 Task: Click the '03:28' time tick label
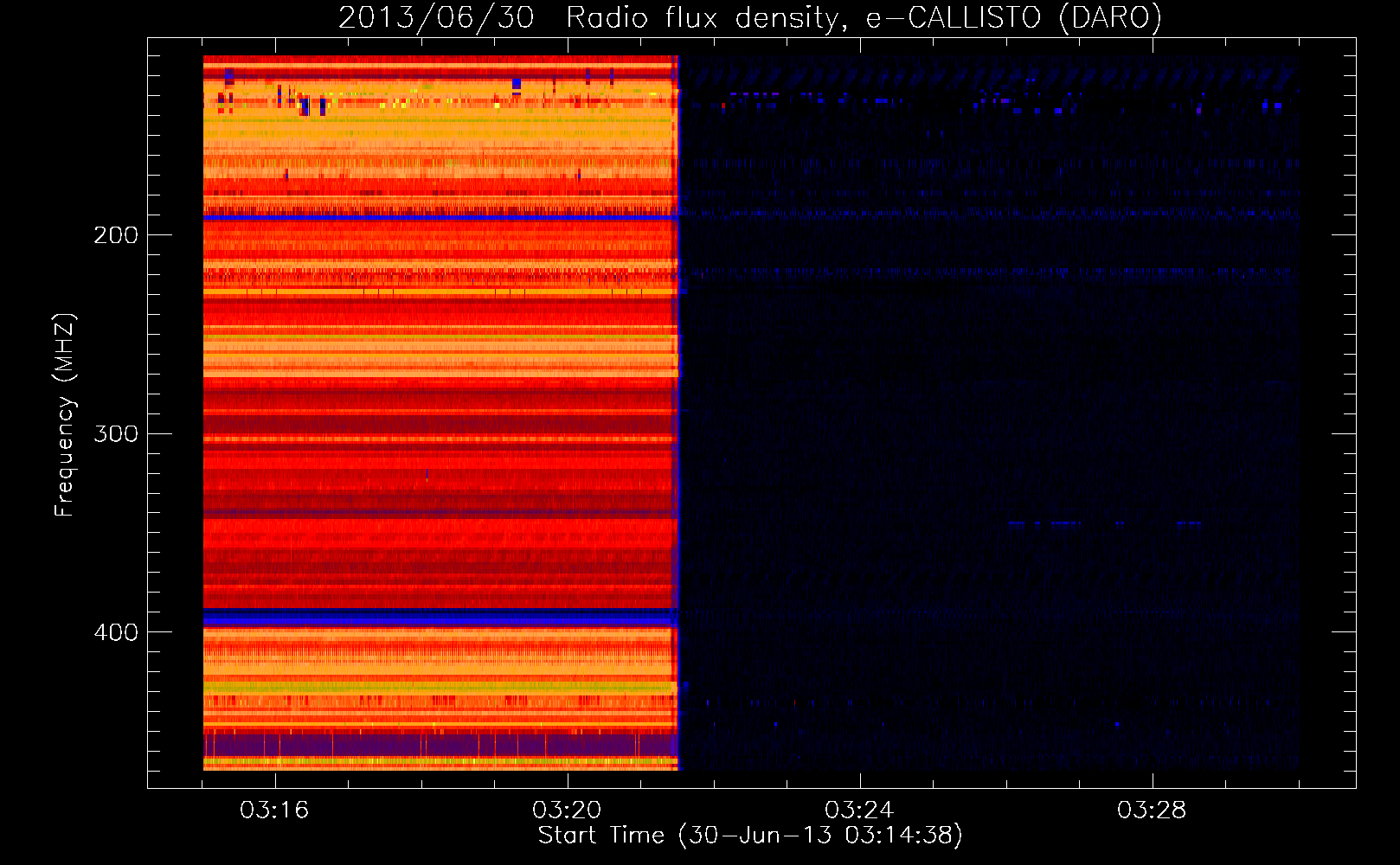(x=1152, y=810)
